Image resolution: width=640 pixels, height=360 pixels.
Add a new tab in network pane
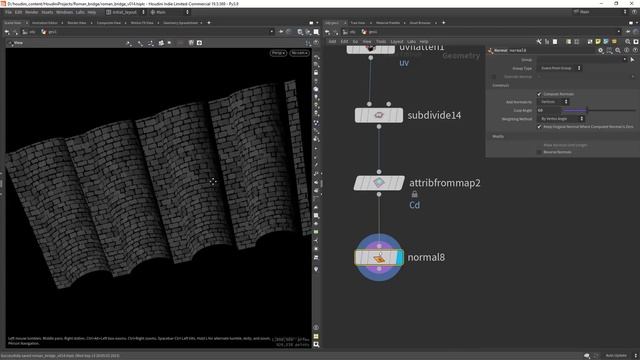coord(444,23)
